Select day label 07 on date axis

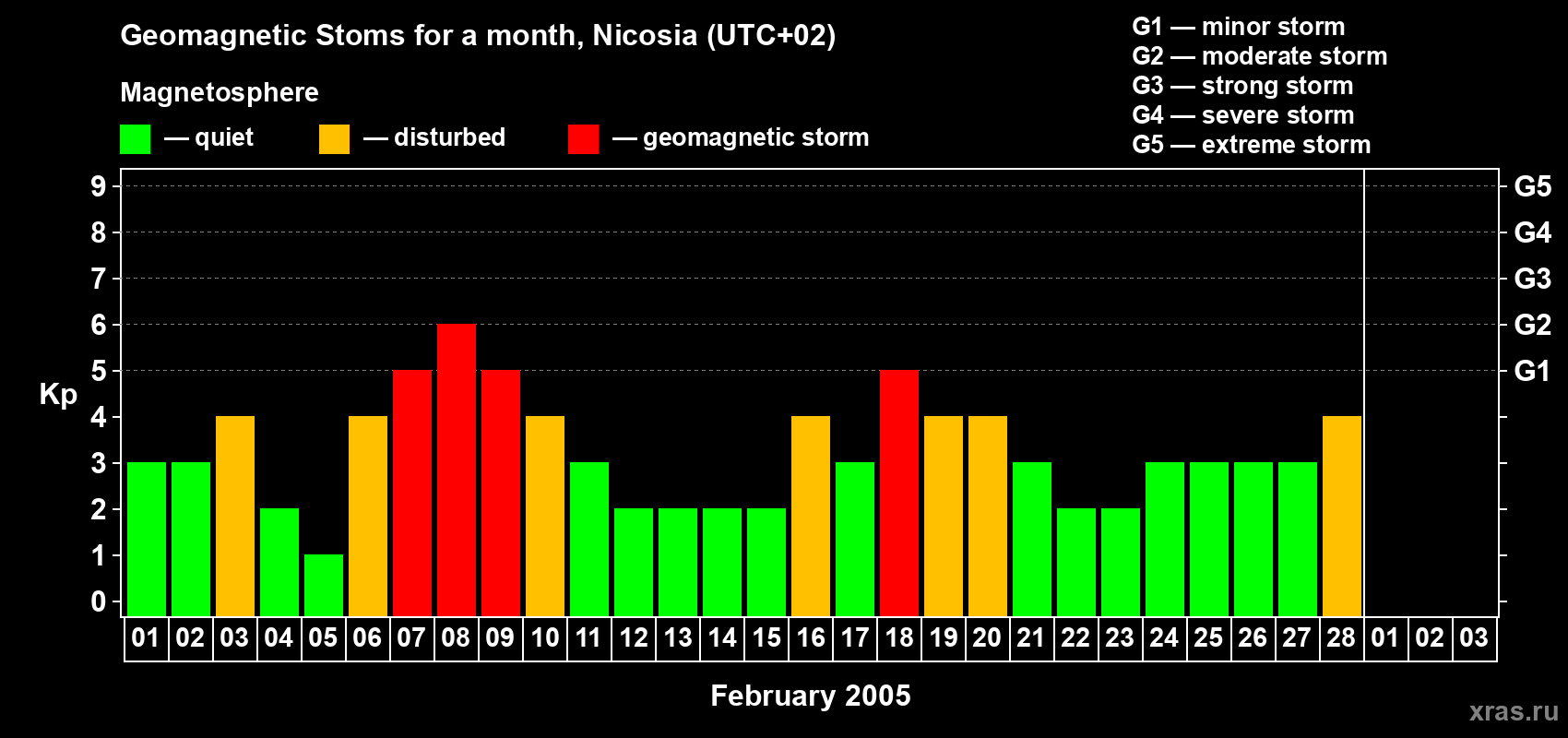(411, 638)
